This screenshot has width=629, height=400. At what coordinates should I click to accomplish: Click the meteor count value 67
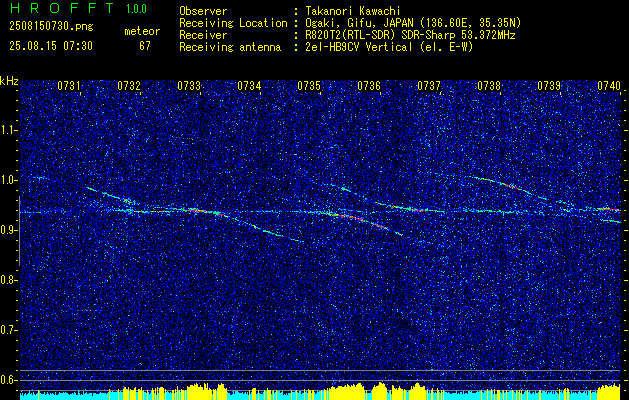point(145,46)
